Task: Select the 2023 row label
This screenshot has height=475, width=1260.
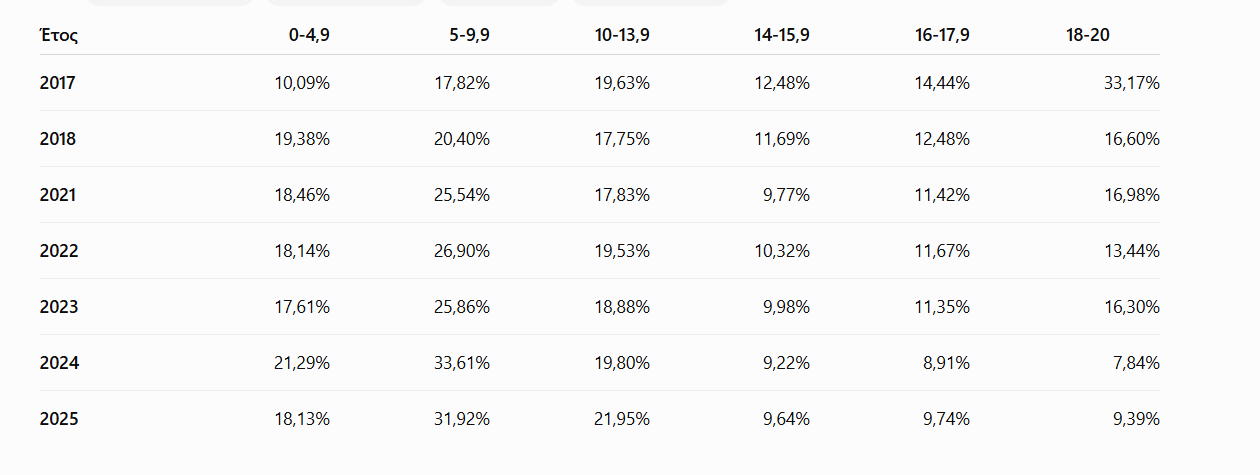Action: tap(57, 307)
